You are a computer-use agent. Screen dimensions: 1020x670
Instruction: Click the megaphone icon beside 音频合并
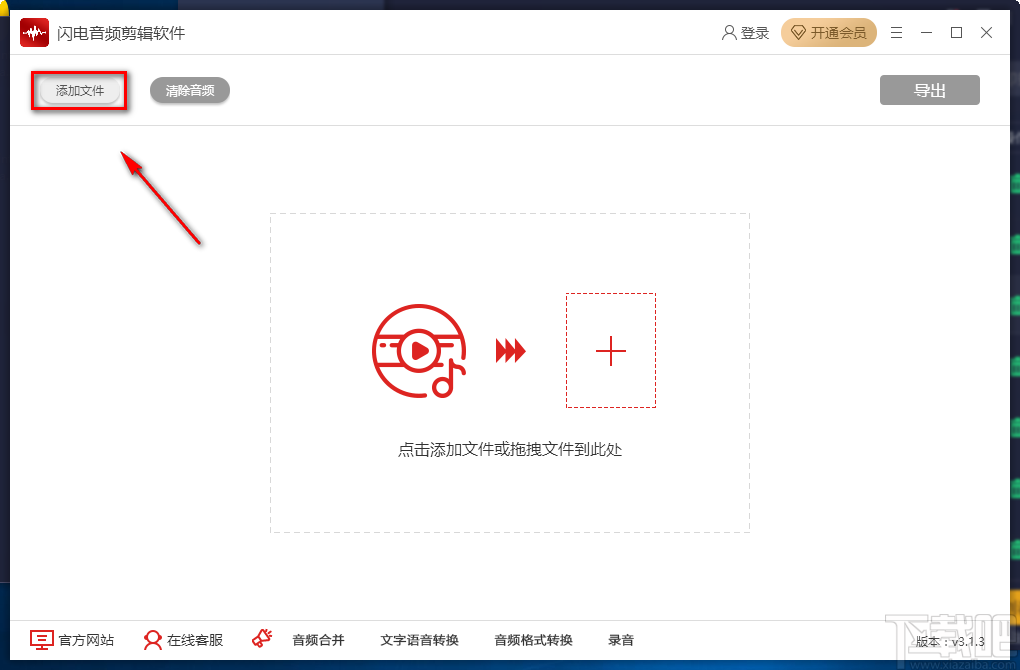pyautogui.click(x=262, y=638)
